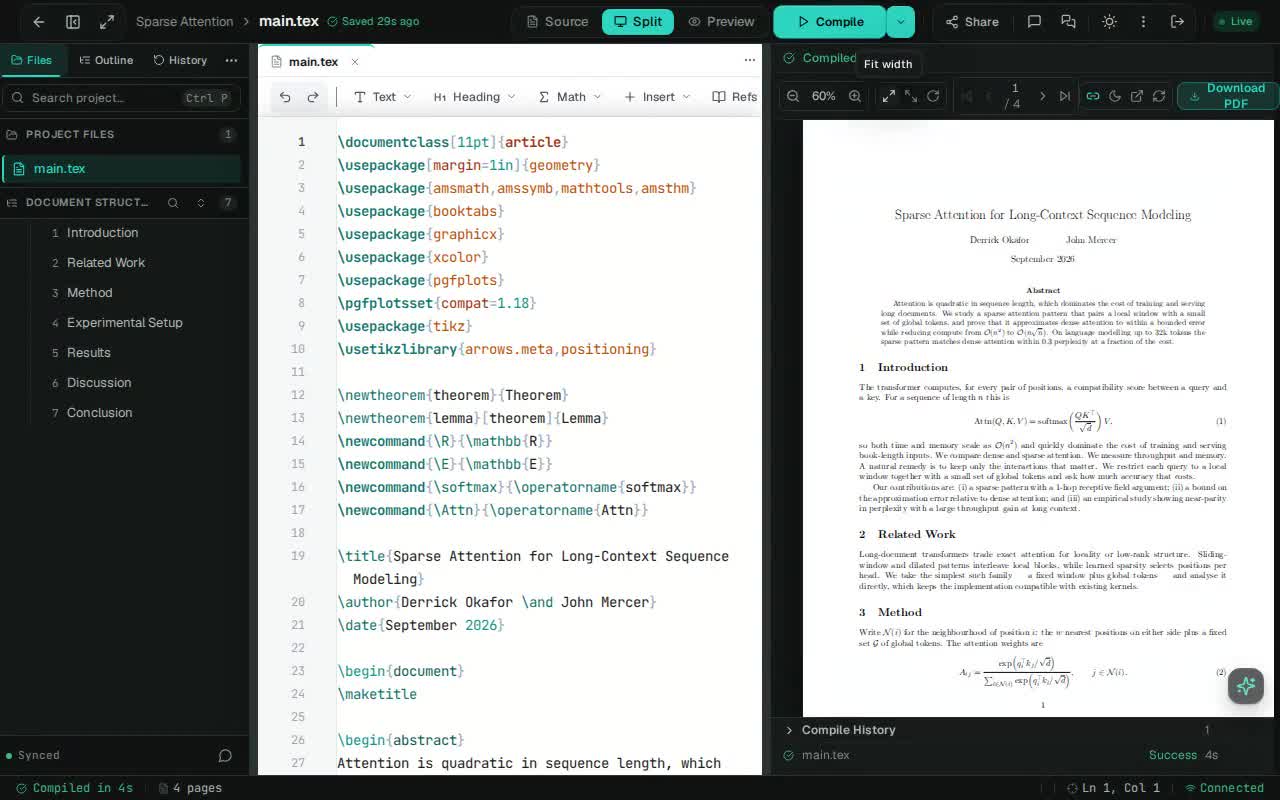Screen dimensions: 1280x800
Task: Rotate the PDF preview
Action: (933, 96)
